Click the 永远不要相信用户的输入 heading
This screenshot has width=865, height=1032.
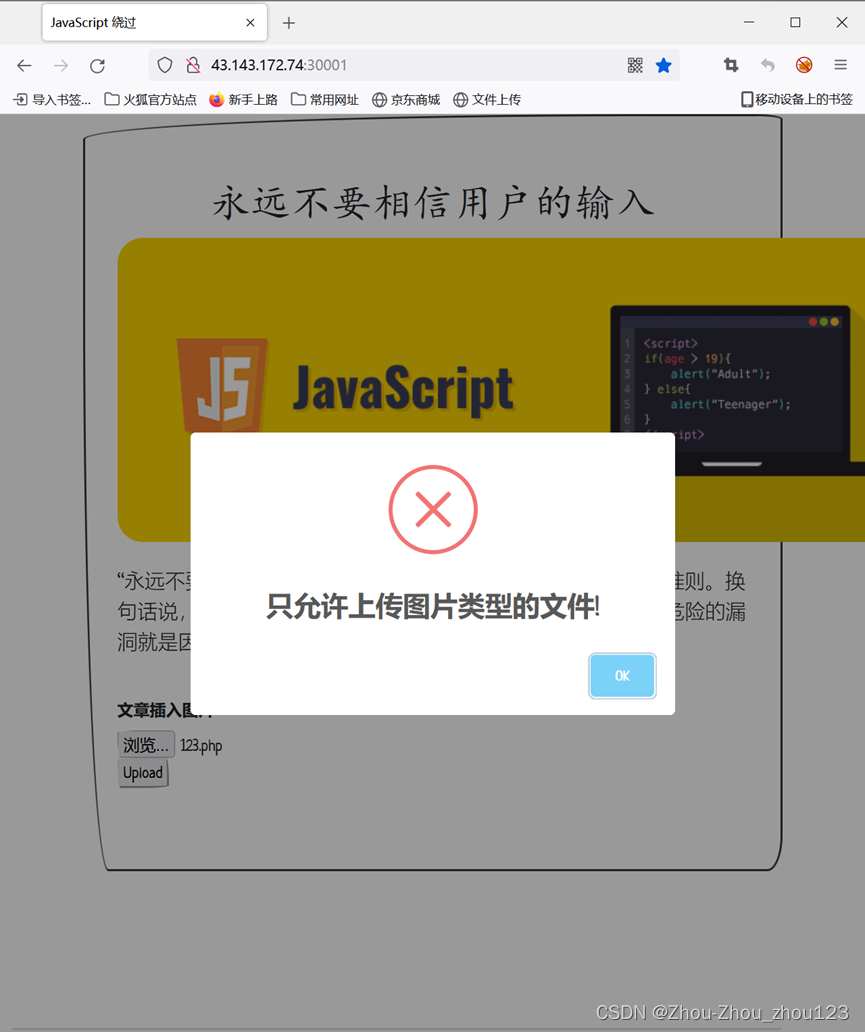pyautogui.click(x=433, y=202)
